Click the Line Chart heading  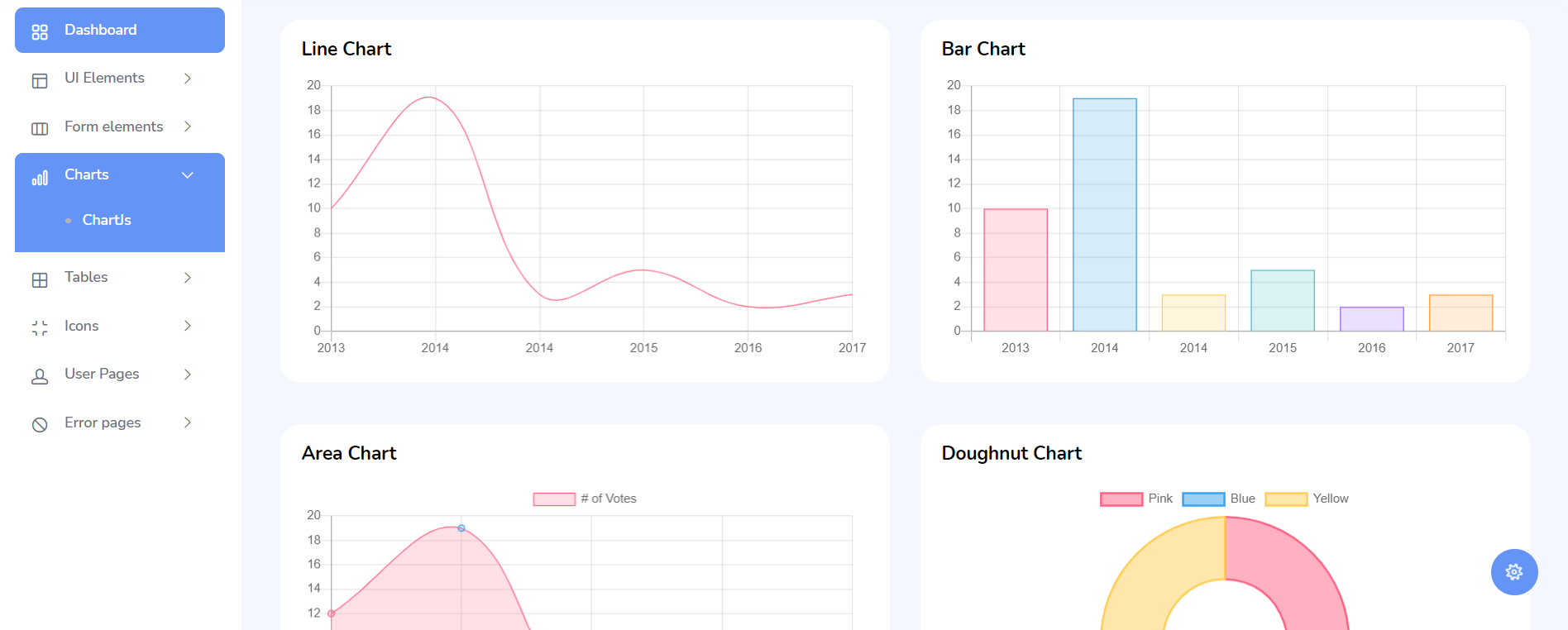(x=347, y=49)
